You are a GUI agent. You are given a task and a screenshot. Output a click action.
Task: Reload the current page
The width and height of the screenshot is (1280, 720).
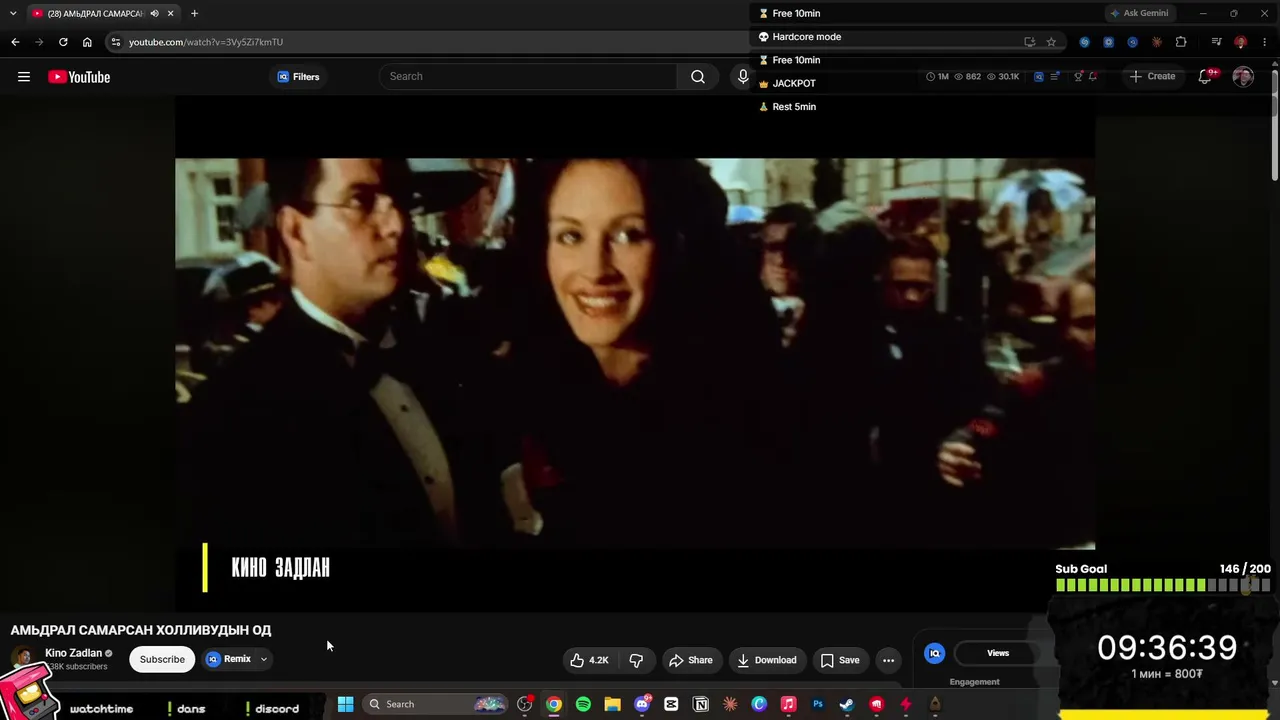click(x=63, y=42)
